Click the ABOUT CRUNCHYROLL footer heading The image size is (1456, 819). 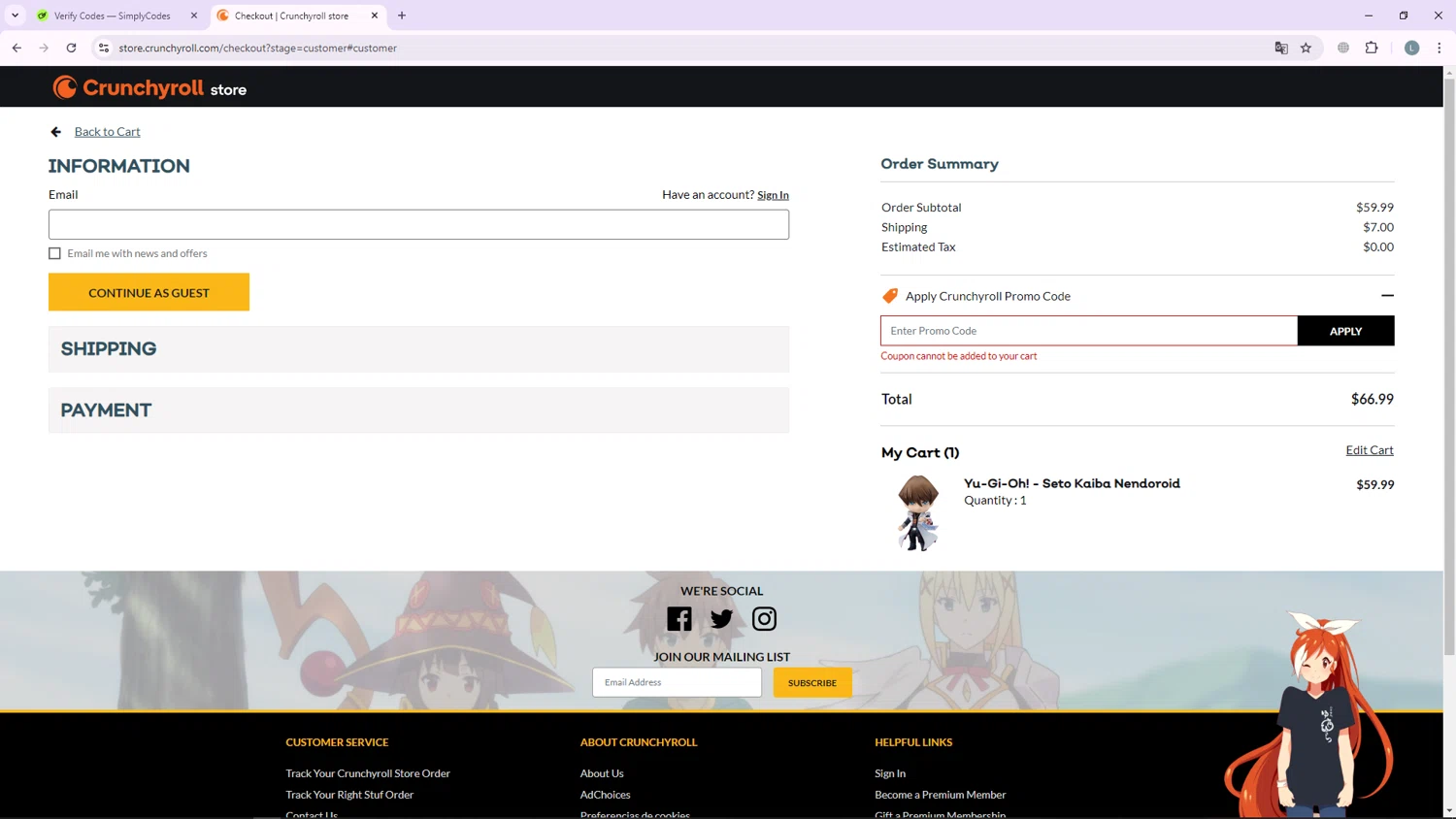639,742
